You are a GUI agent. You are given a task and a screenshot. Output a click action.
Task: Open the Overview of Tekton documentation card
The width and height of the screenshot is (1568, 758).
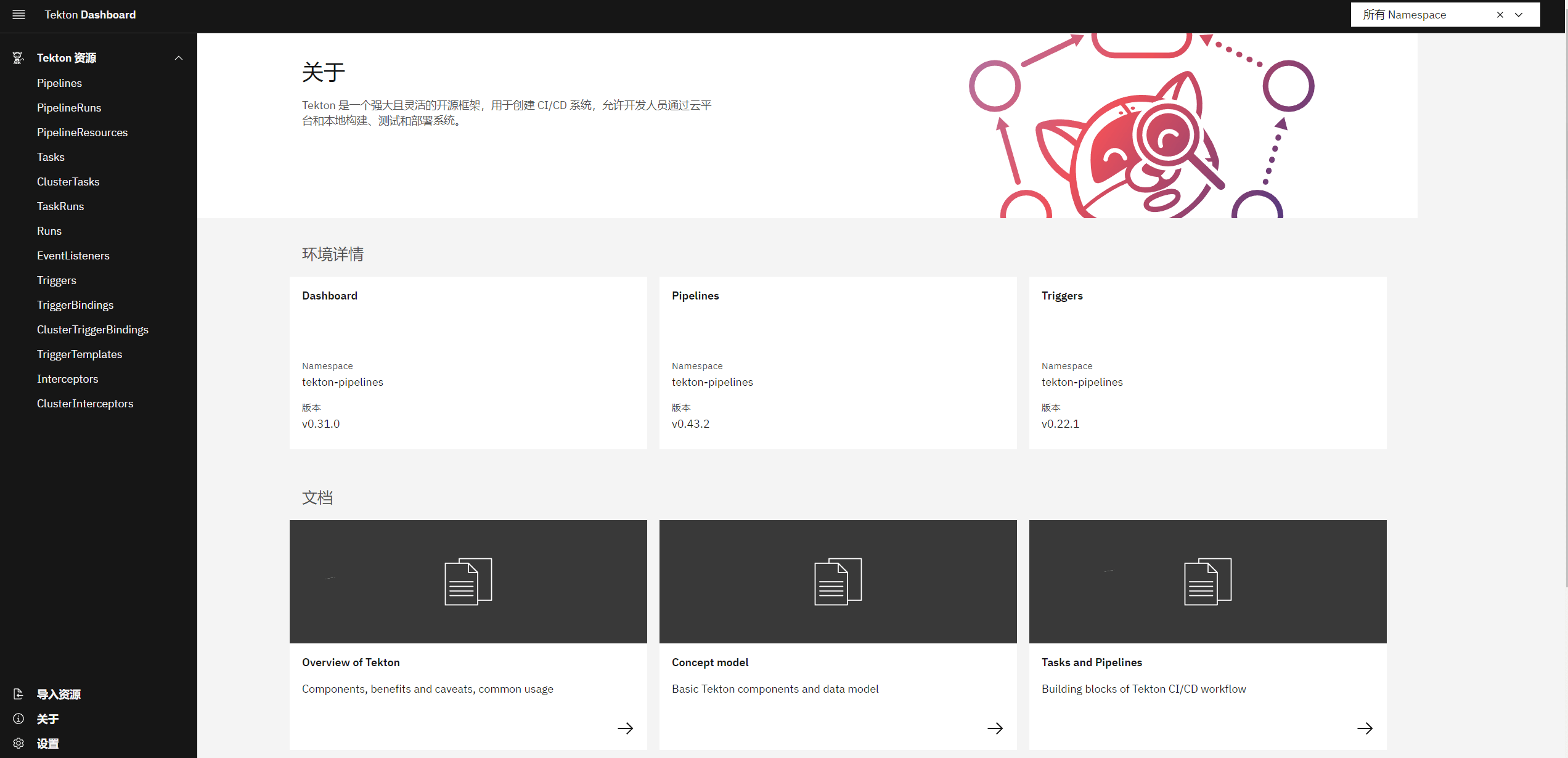click(x=351, y=662)
